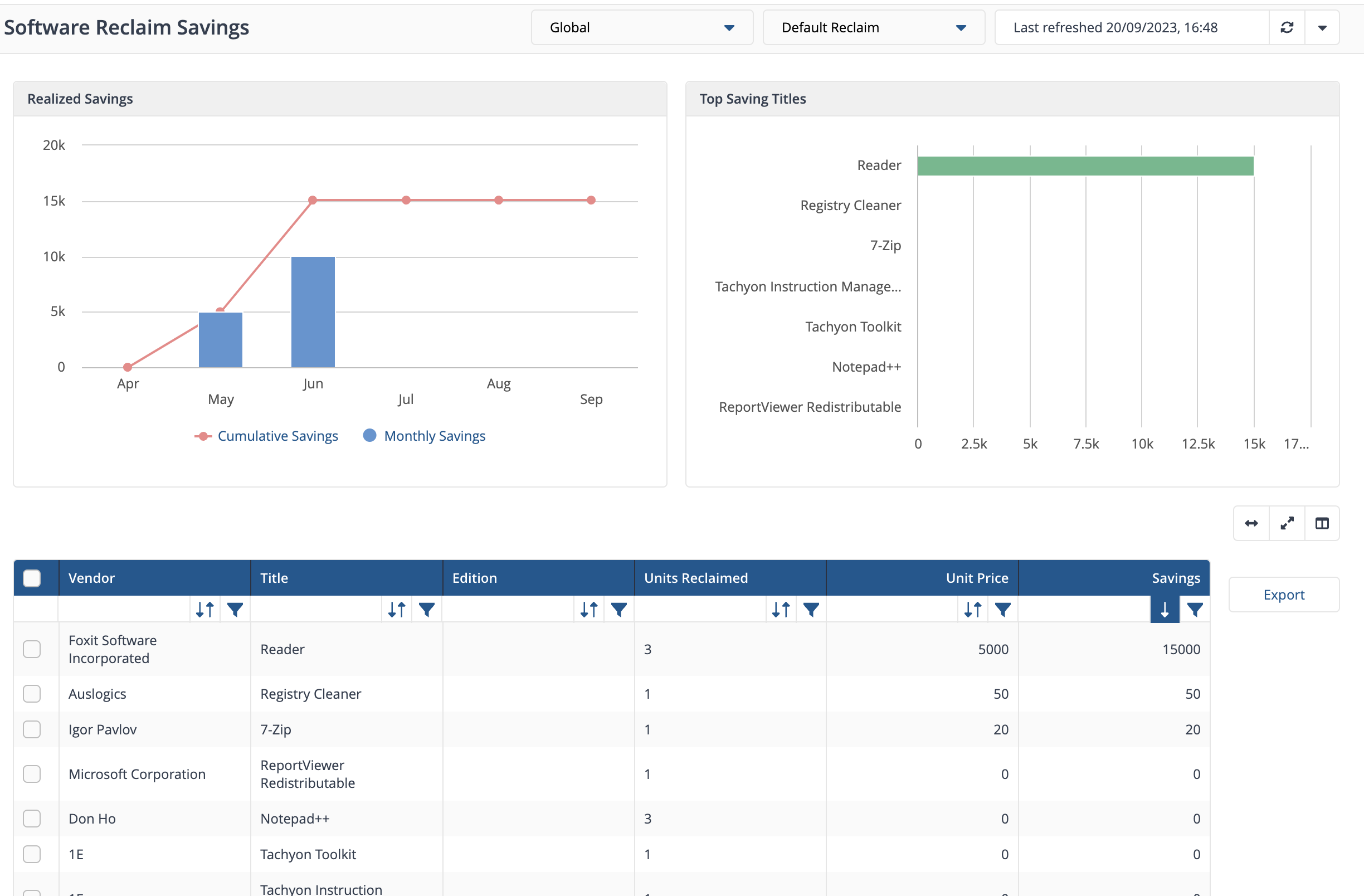Sort the Unit Price column
The height and width of the screenshot is (896, 1364).
click(x=972, y=609)
